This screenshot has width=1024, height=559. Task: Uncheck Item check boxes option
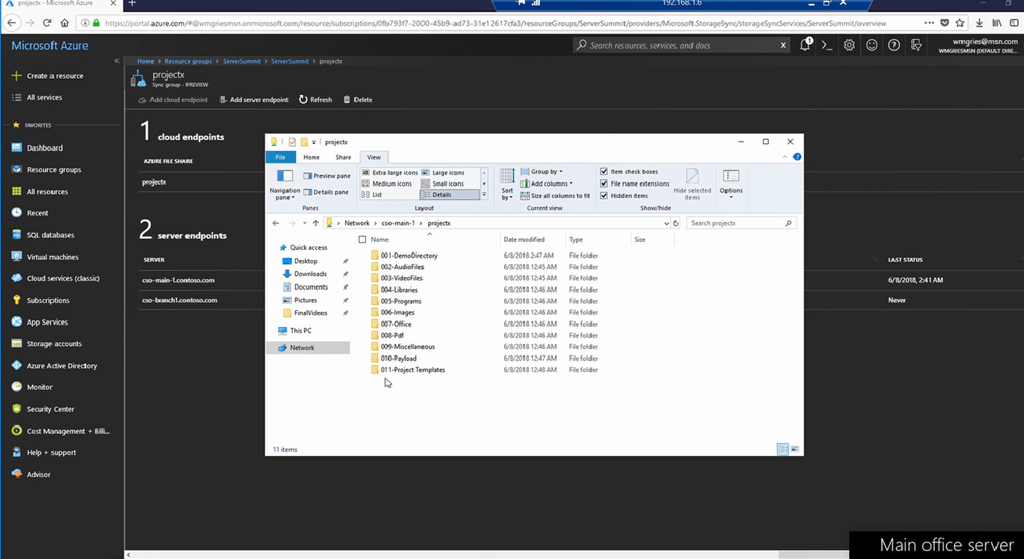(604, 172)
